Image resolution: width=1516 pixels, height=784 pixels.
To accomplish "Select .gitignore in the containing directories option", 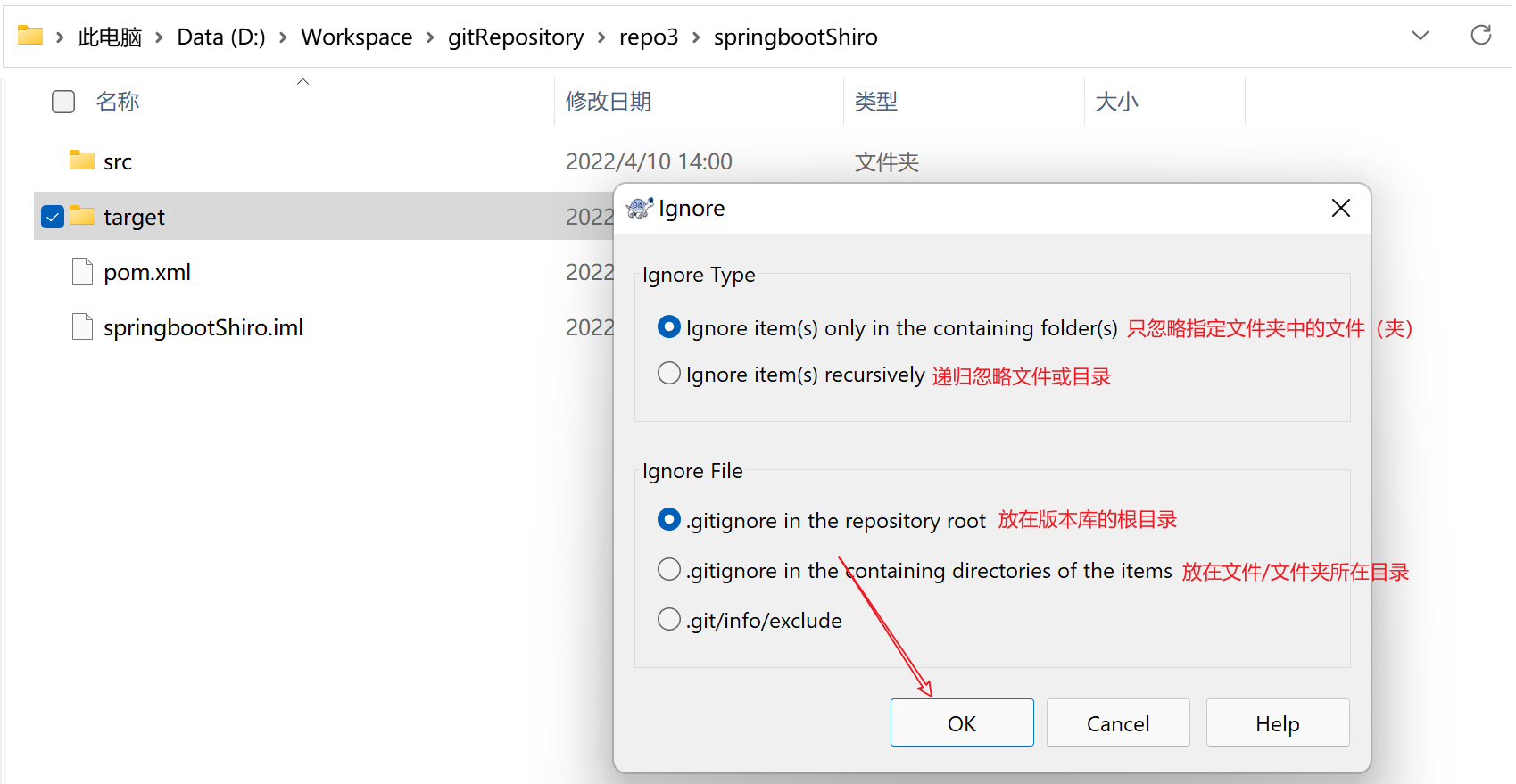I will click(668, 569).
